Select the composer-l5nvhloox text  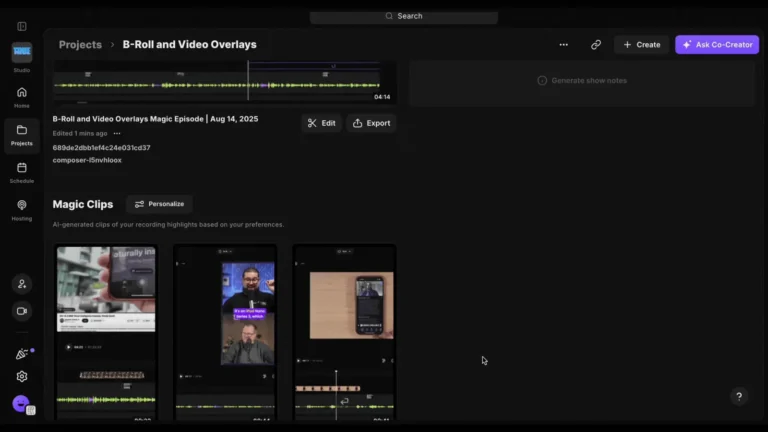(87, 160)
